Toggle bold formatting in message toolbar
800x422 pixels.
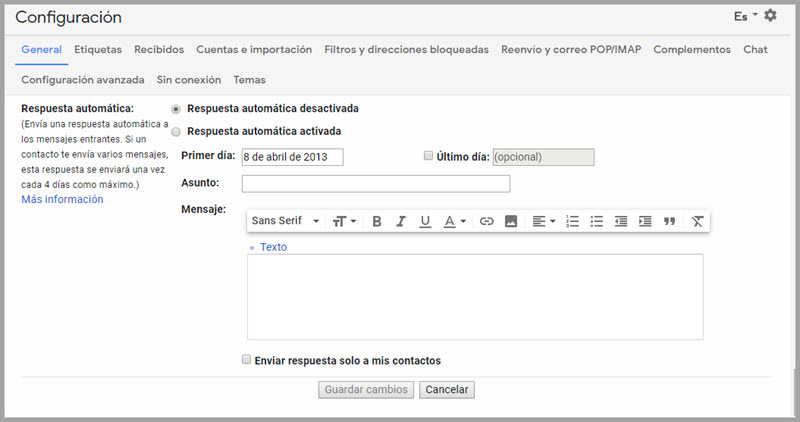coord(377,221)
